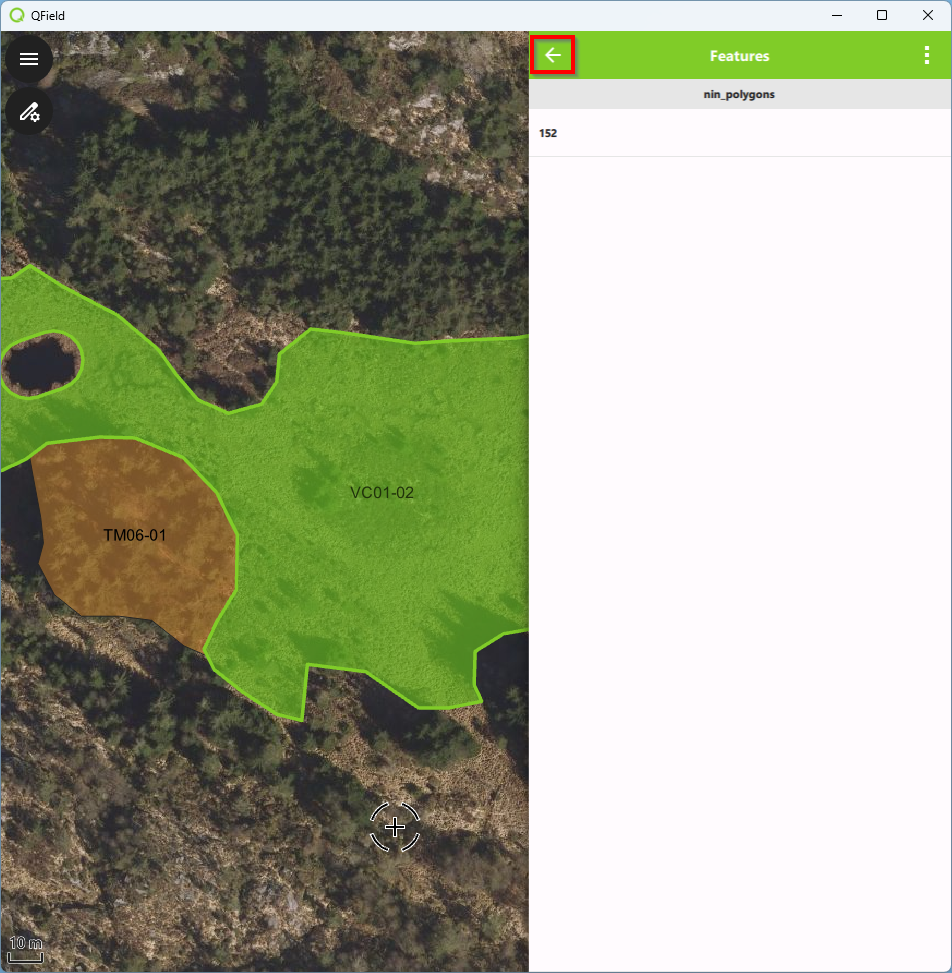Image resolution: width=952 pixels, height=973 pixels.
Task: Click the 10 m scale bar
Action: pyautogui.click(x=26, y=950)
